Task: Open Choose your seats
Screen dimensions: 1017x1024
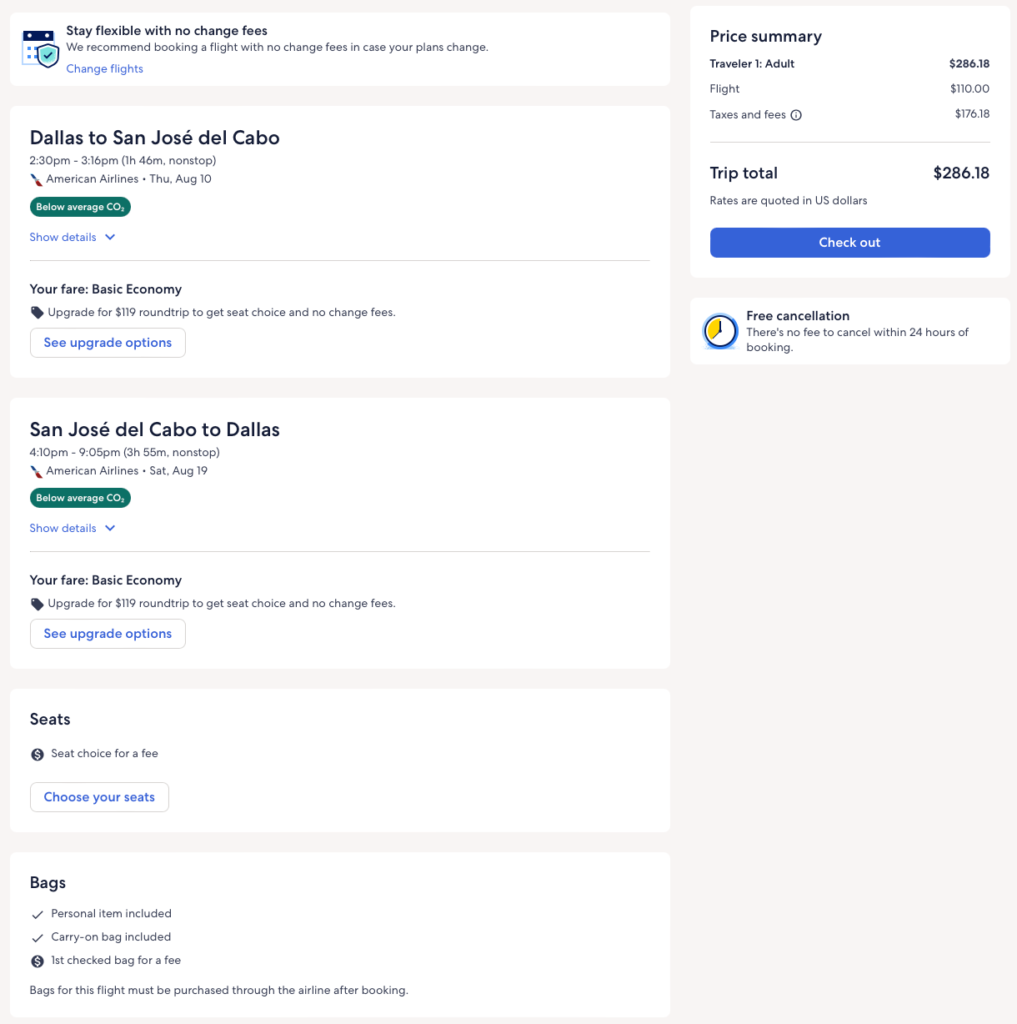Action: [x=99, y=798]
